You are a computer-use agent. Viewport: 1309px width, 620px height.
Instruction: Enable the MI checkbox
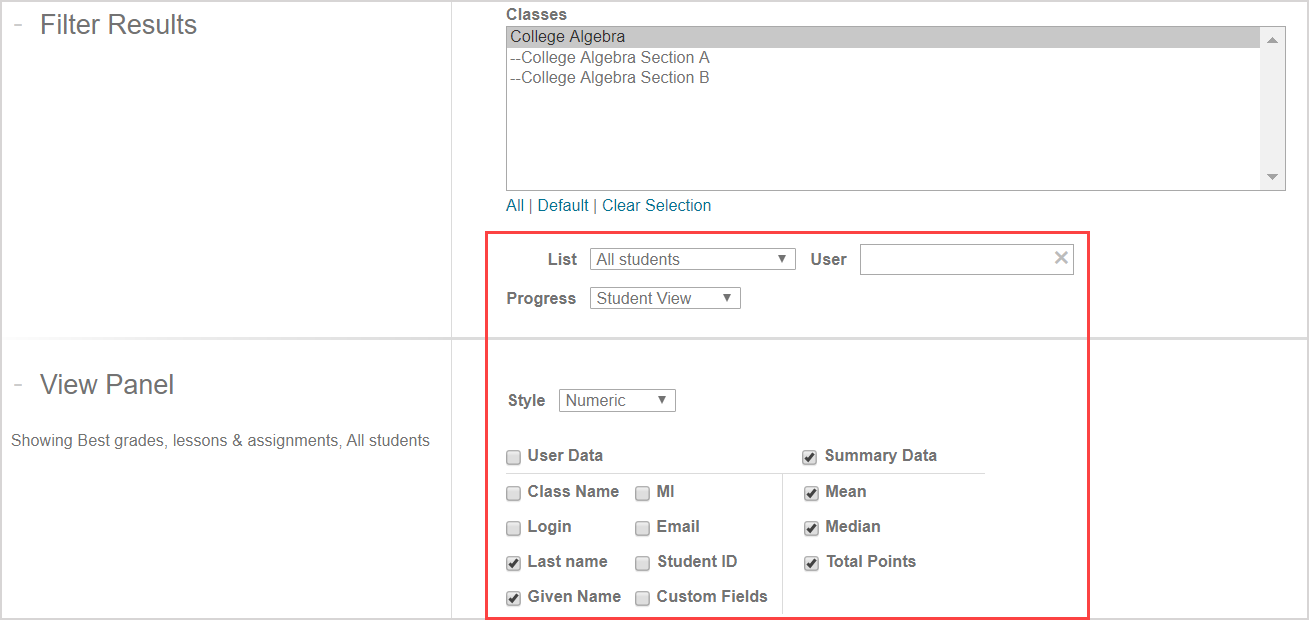[642, 493]
